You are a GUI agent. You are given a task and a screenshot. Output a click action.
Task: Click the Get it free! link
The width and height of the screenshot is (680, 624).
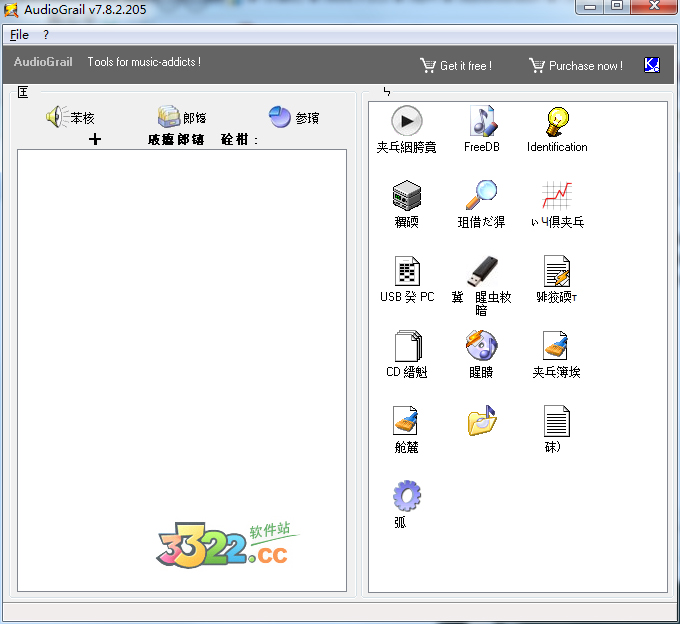tap(456, 65)
